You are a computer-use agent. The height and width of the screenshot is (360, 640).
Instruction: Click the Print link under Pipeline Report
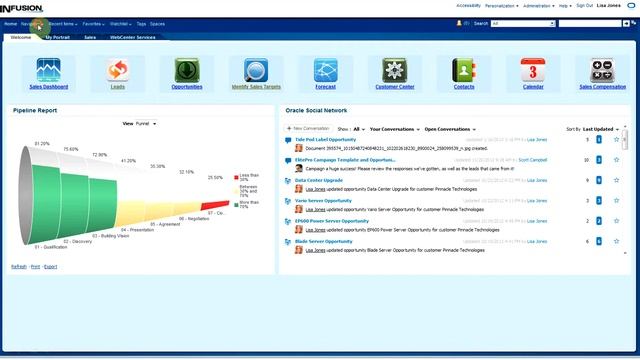click(x=36, y=267)
